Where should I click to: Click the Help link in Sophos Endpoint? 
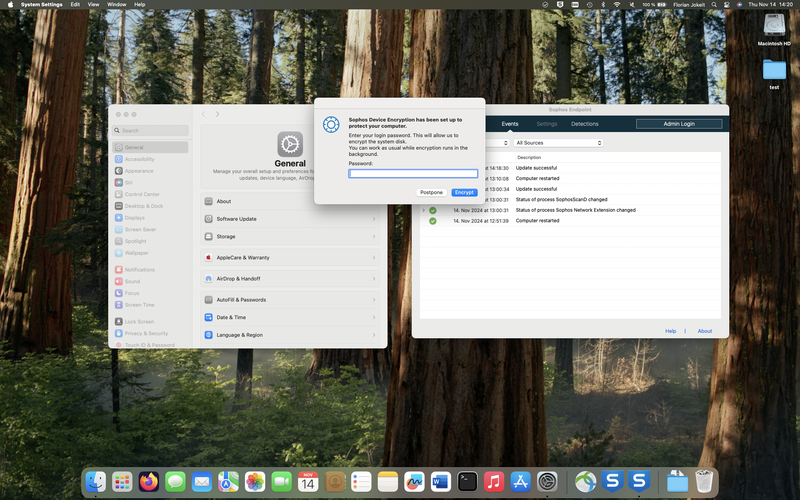[x=670, y=331]
